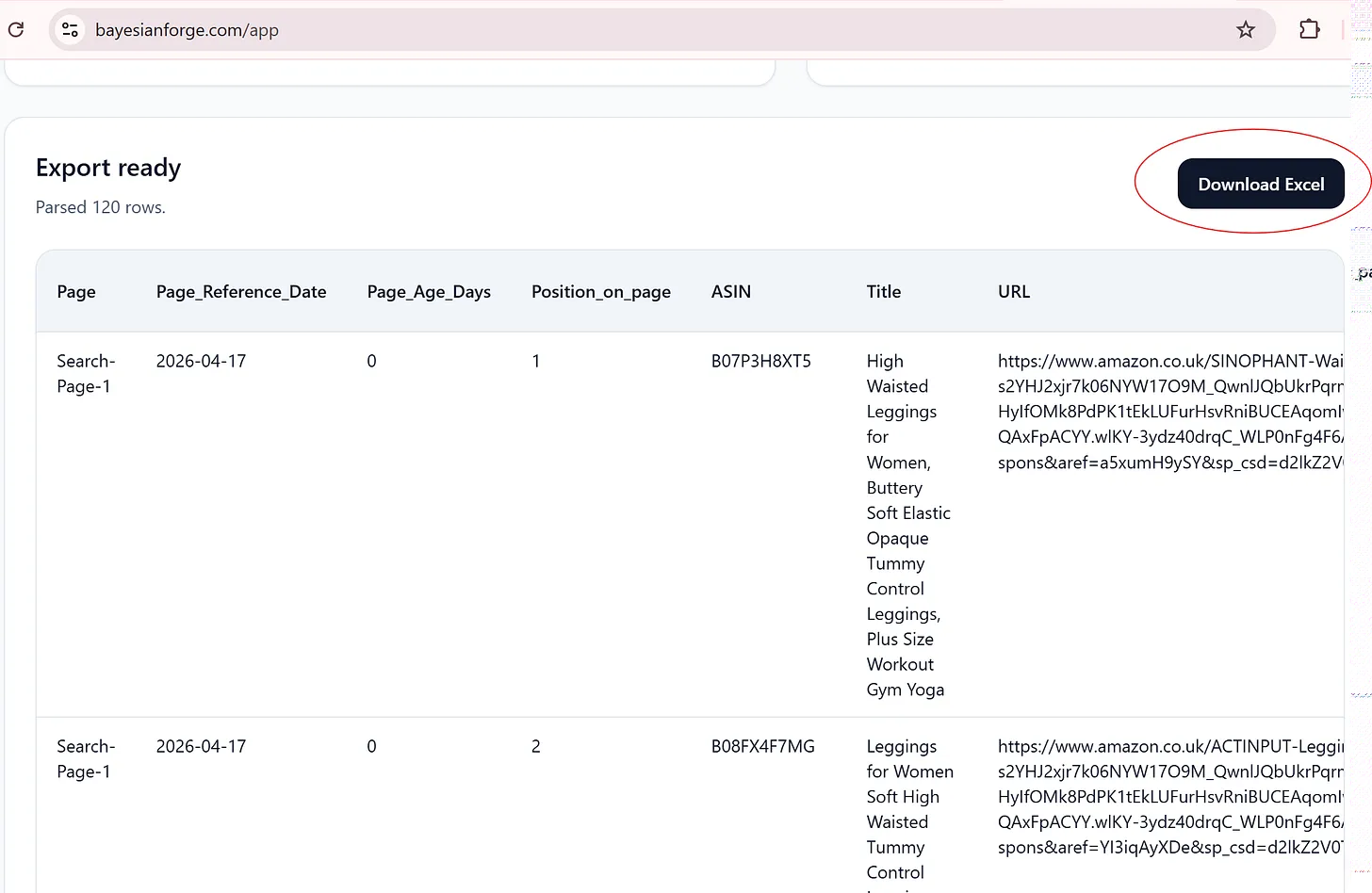The height and width of the screenshot is (893, 1372).
Task: Open the browser Extensions puzzle icon
Action: 1309,30
